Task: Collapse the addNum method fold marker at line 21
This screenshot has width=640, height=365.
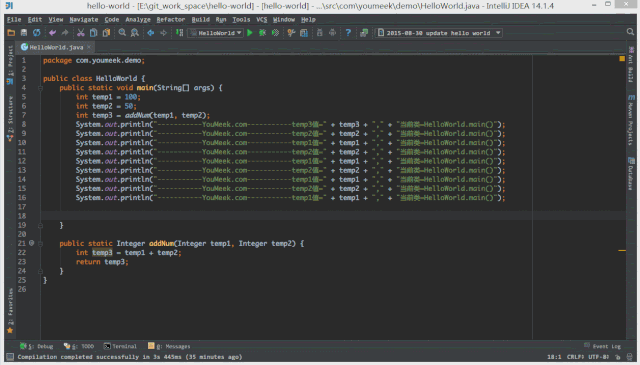Action: pos(40,243)
